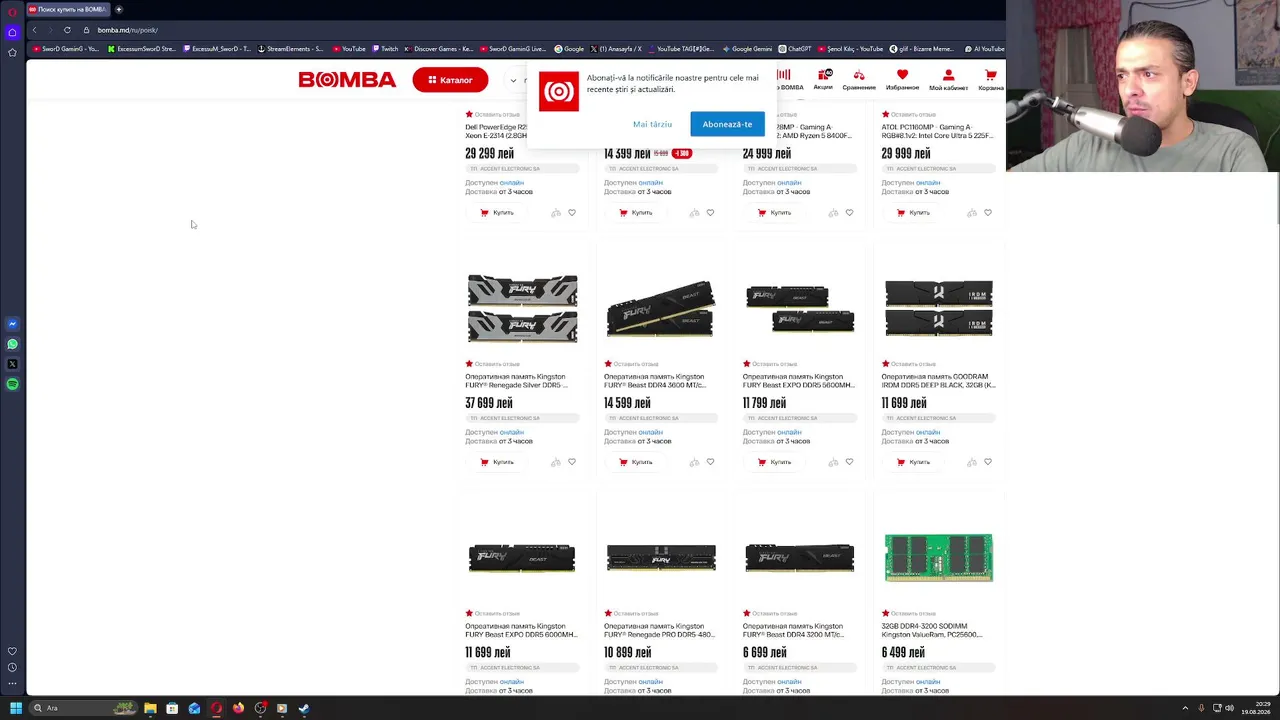The height and width of the screenshot is (720, 1280).
Task: Switch to the Поиск купить на BOMBA tab
Action: tap(68, 9)
